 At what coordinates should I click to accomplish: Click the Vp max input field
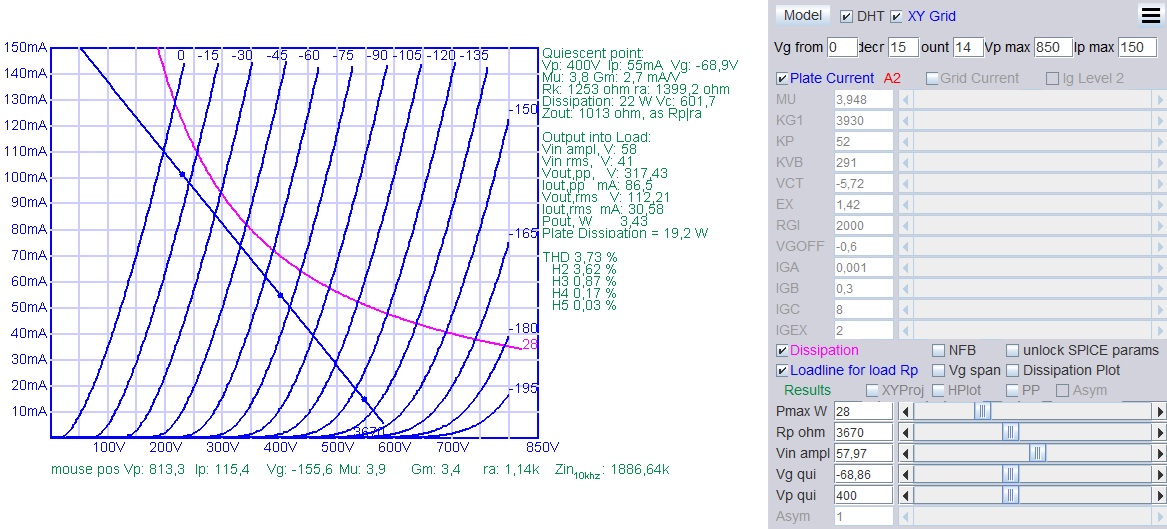click(1053, 47)
